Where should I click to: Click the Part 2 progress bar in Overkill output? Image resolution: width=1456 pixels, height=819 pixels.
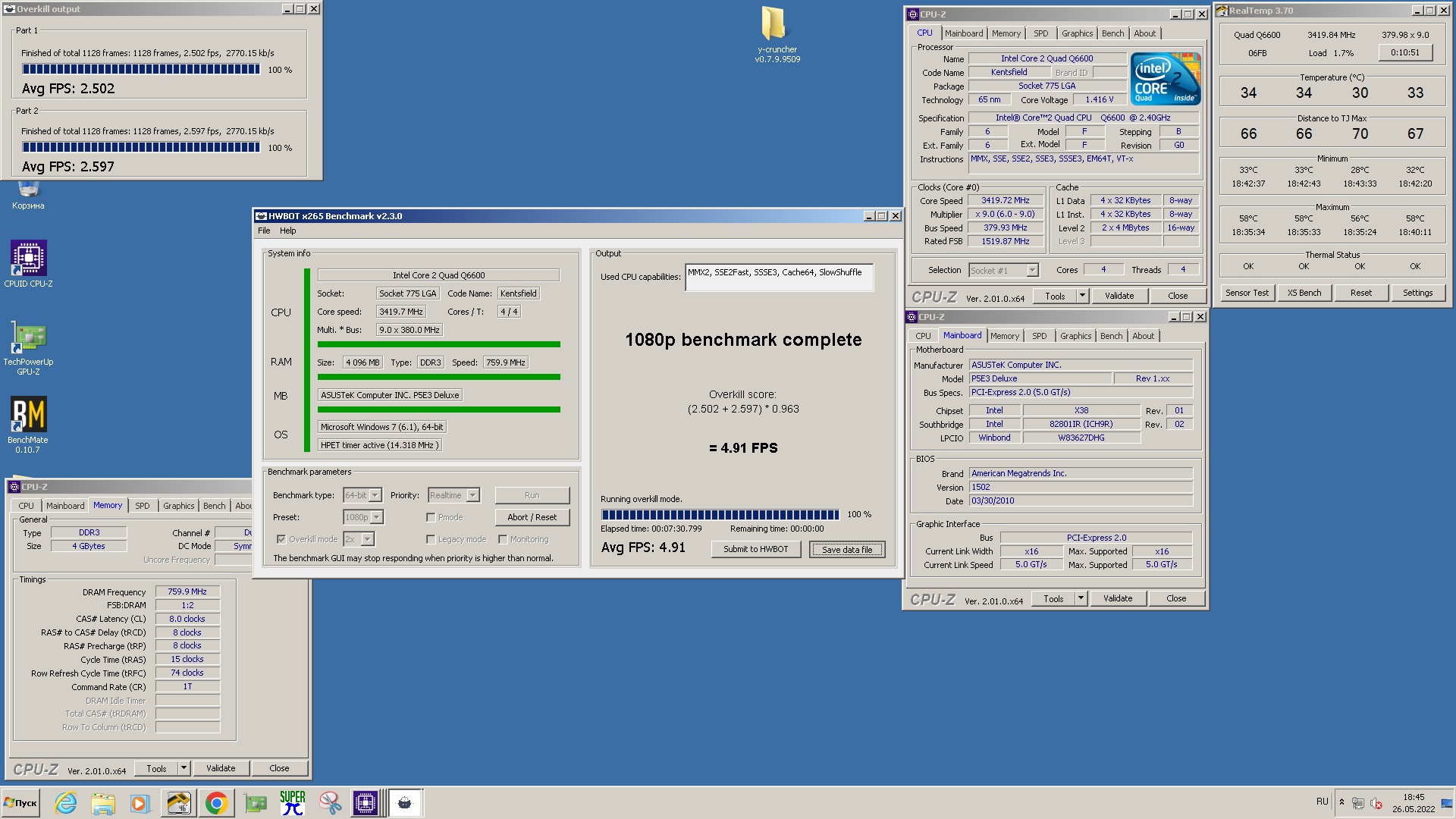141,147
